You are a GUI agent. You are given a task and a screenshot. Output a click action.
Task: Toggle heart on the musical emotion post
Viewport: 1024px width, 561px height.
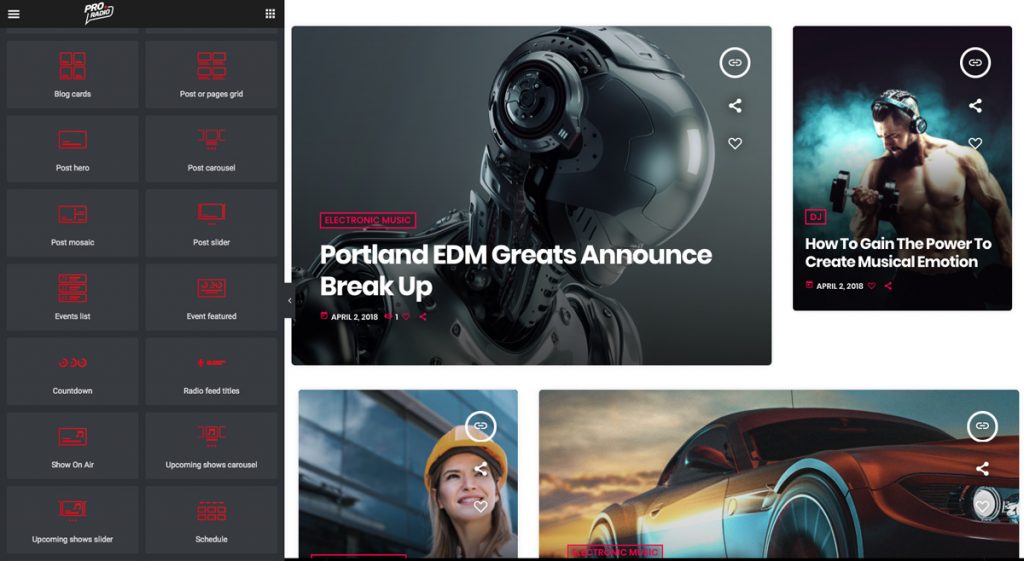(975, 144)
